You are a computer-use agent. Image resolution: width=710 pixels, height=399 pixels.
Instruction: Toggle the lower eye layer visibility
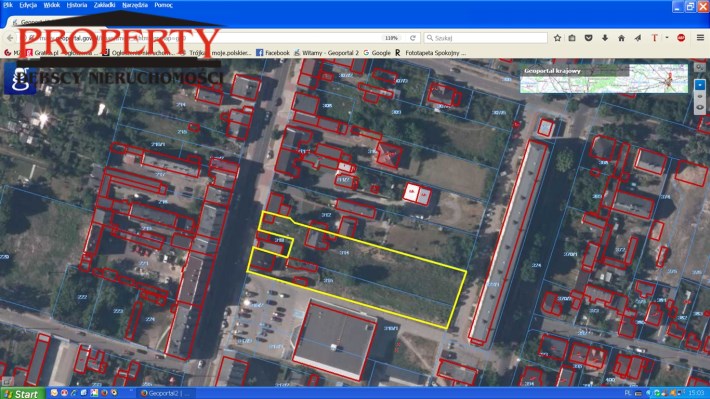tap(700, 108)
